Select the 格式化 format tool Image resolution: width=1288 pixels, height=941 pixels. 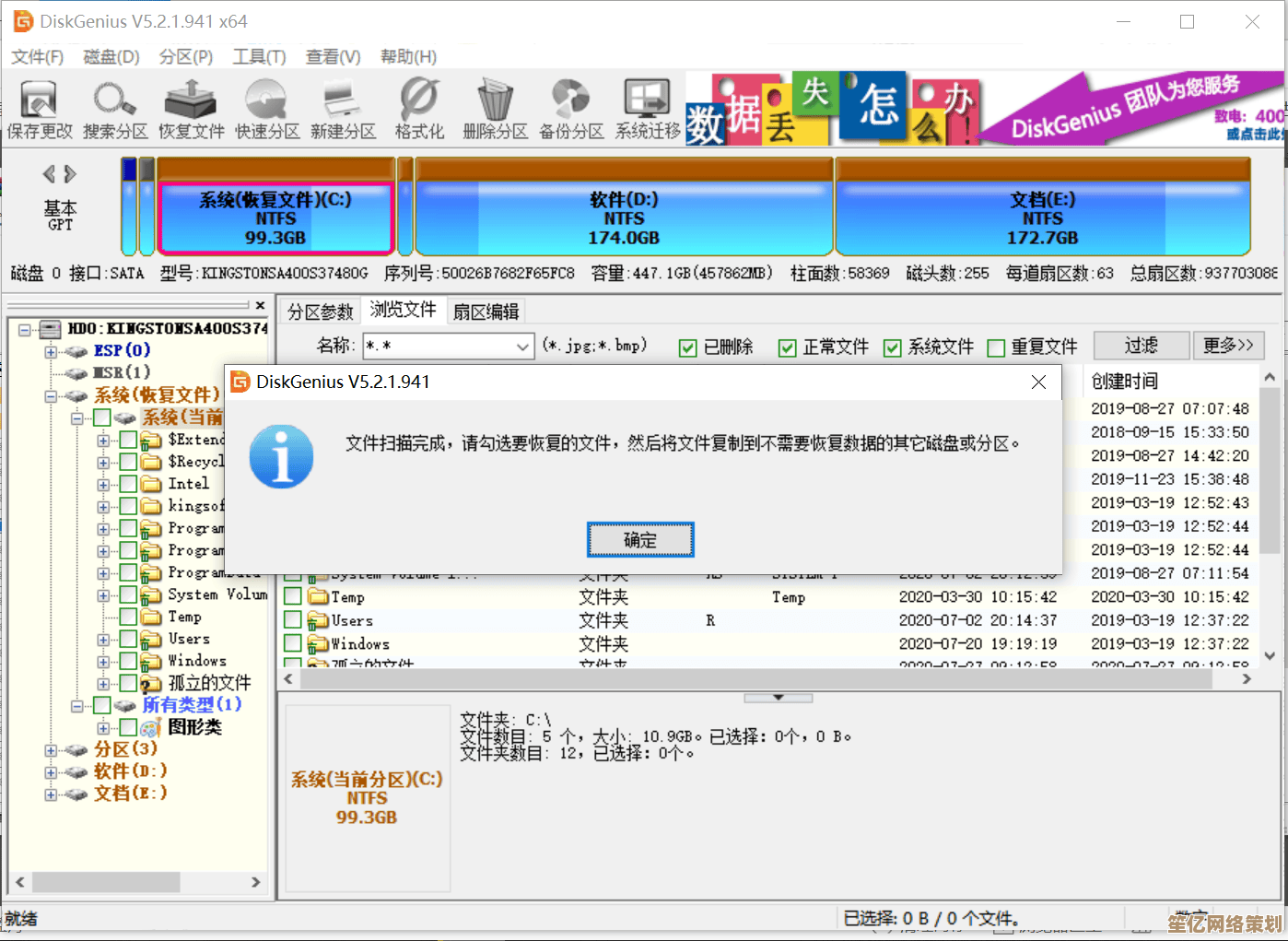coord(419,109)
